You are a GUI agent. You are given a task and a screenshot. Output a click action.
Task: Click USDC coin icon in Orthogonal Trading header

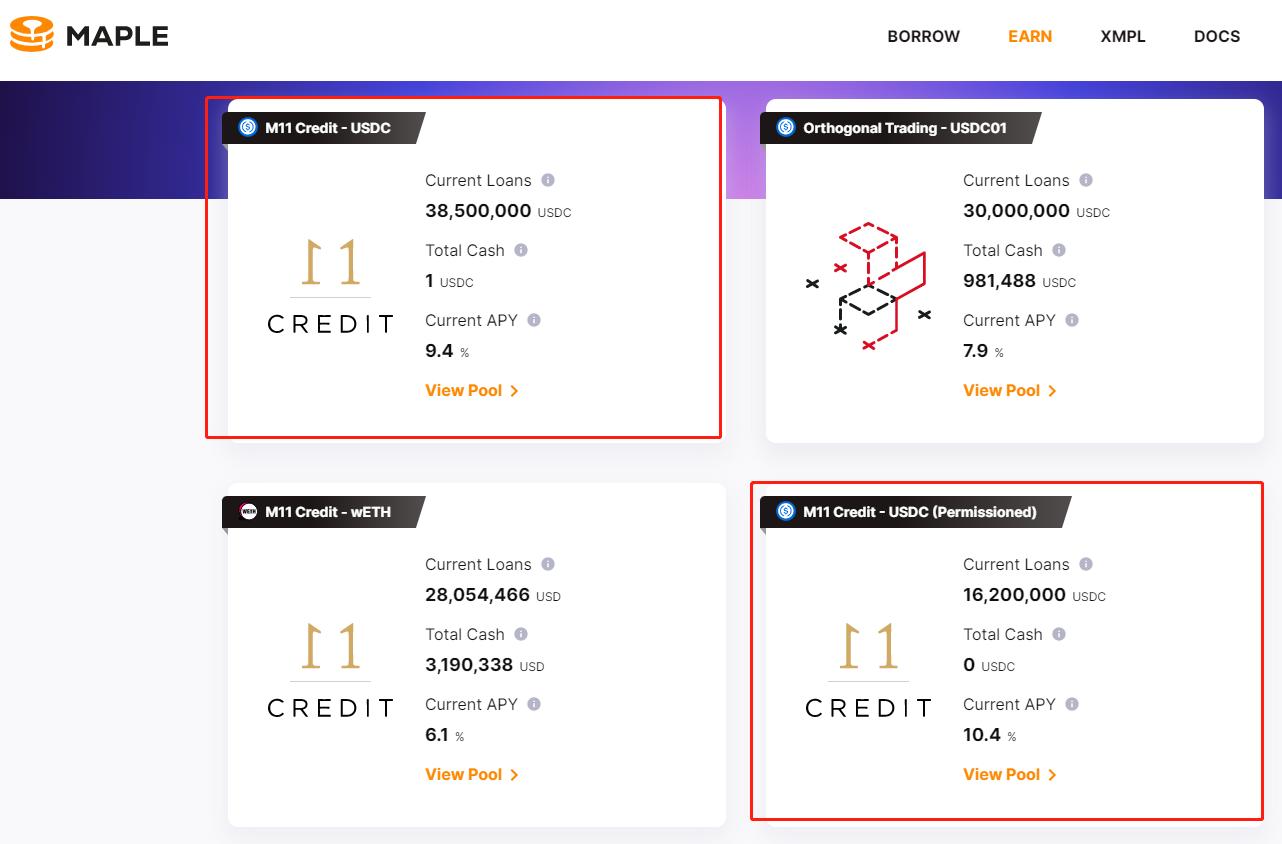[785, 127]
